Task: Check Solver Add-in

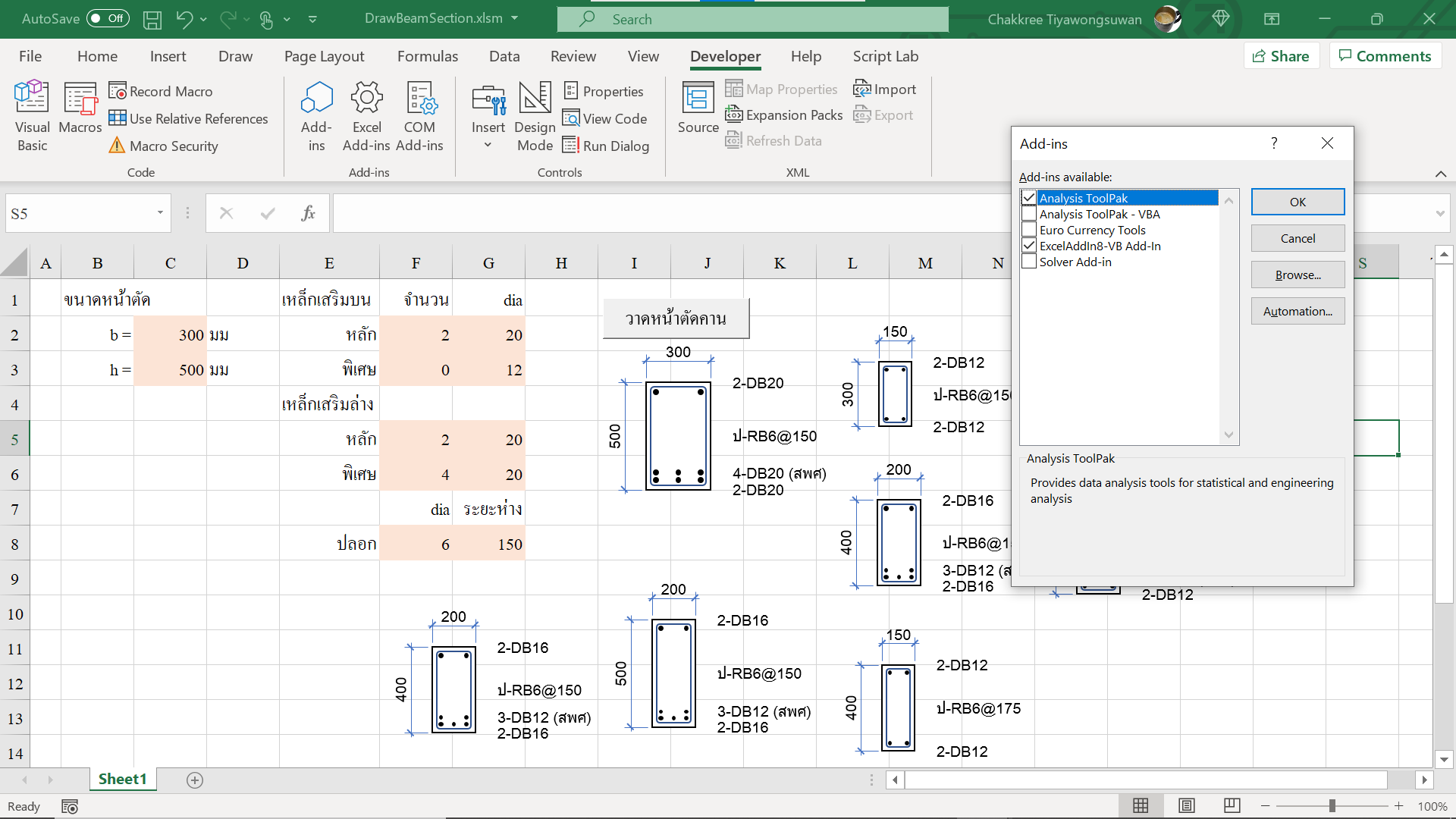Action: (1029, 262)
